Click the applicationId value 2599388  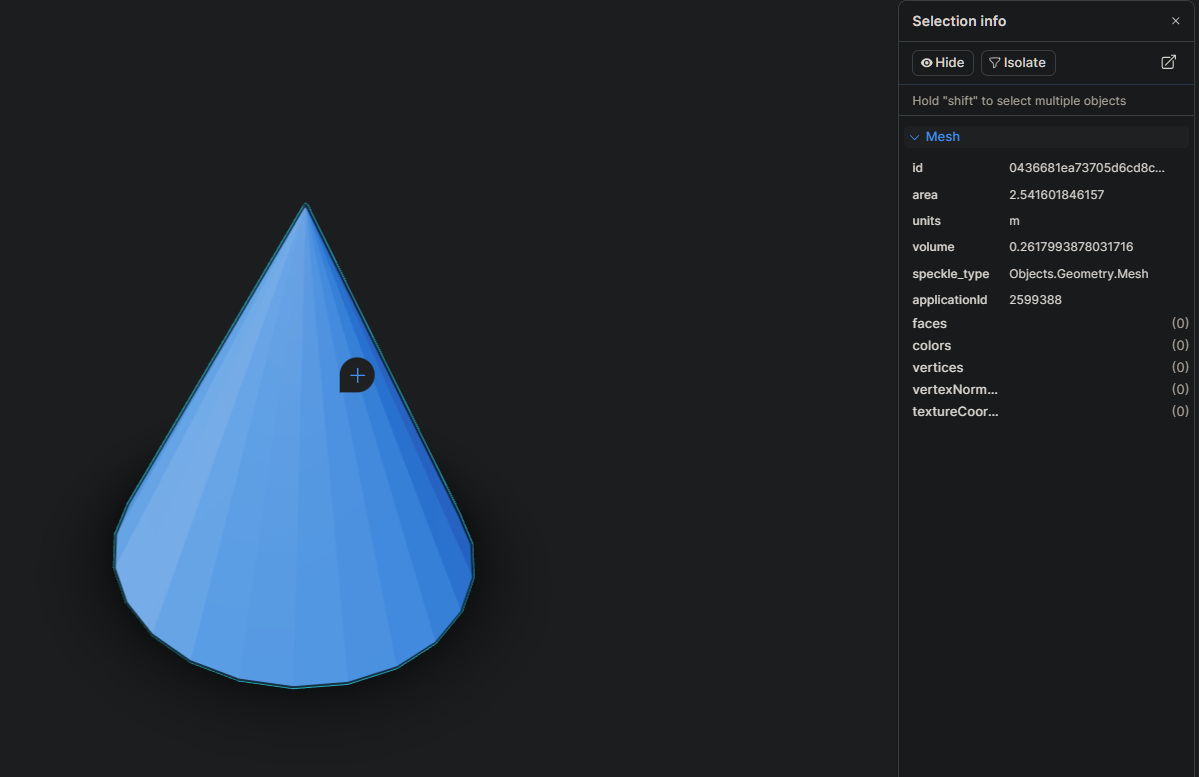[x=1035, y=300]
